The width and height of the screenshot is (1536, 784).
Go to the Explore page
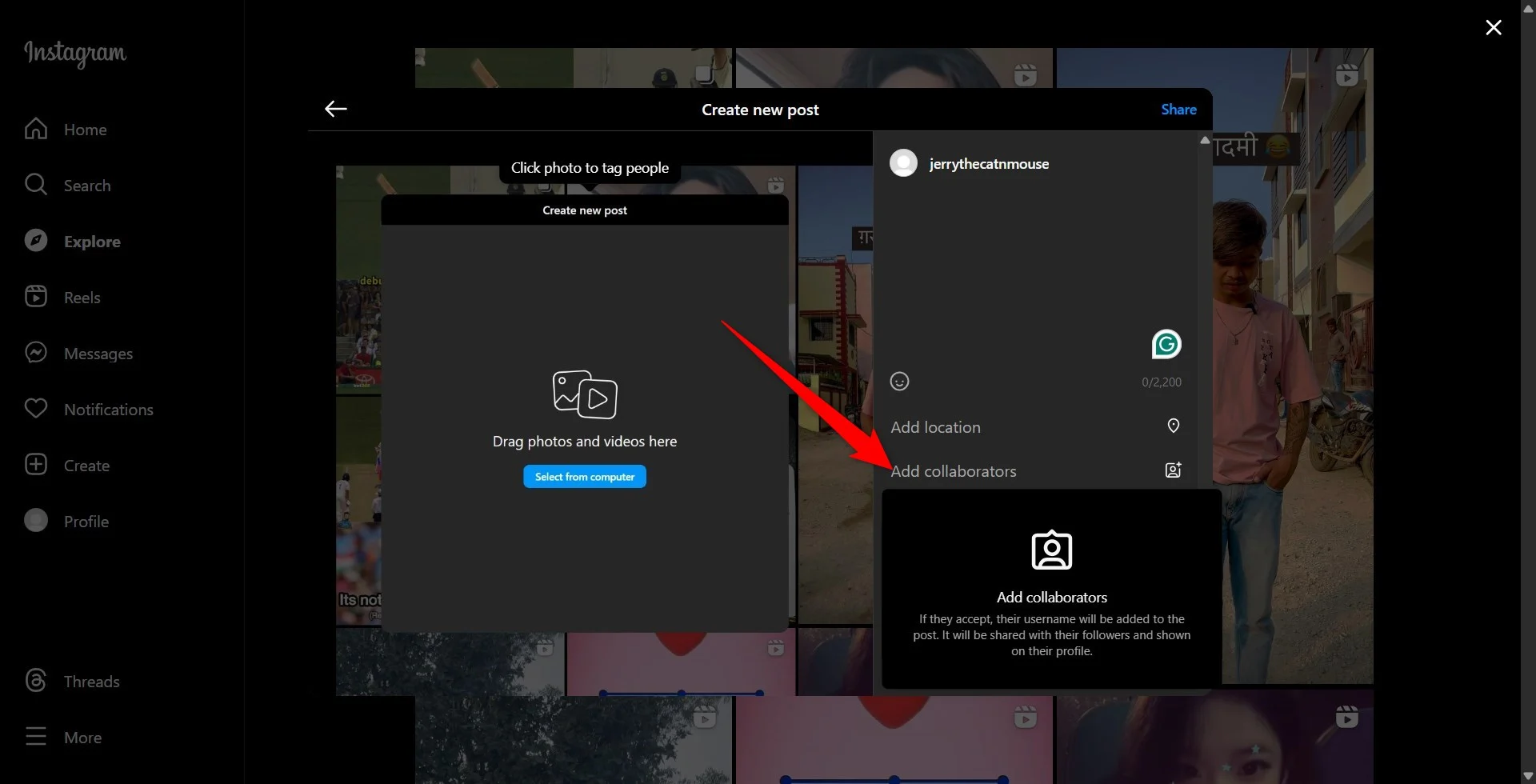[x=72, y=242]
